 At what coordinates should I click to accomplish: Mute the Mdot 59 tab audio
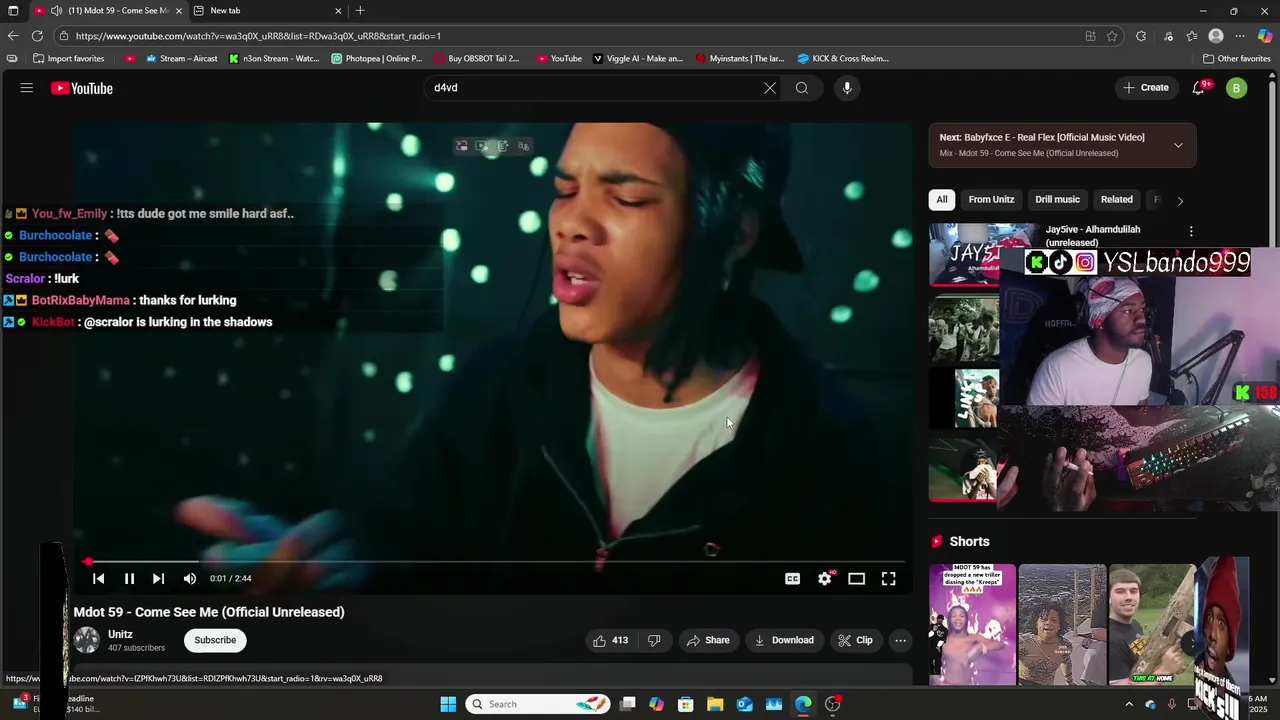[x=57, y=11]
